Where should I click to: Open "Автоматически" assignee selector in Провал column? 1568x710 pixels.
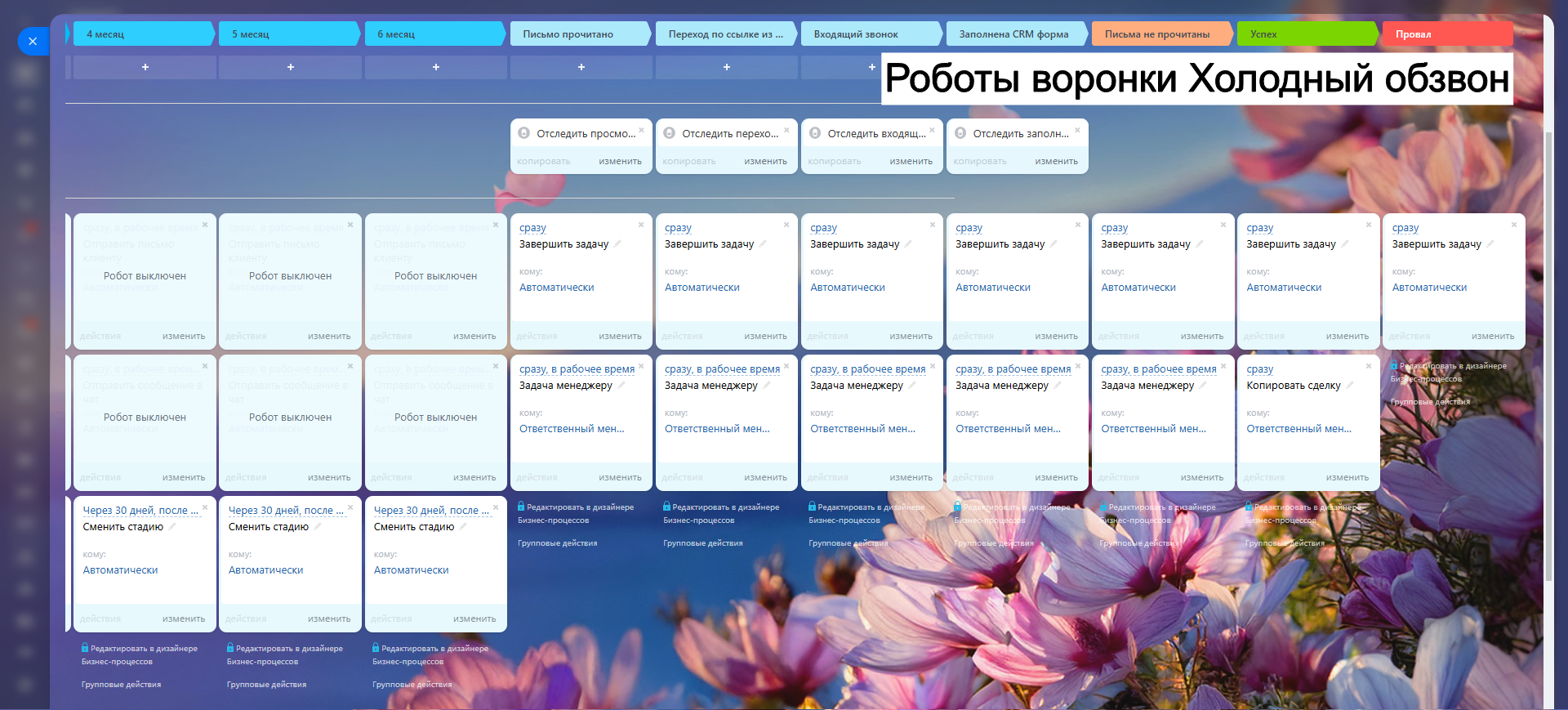tap(1429, 288)
